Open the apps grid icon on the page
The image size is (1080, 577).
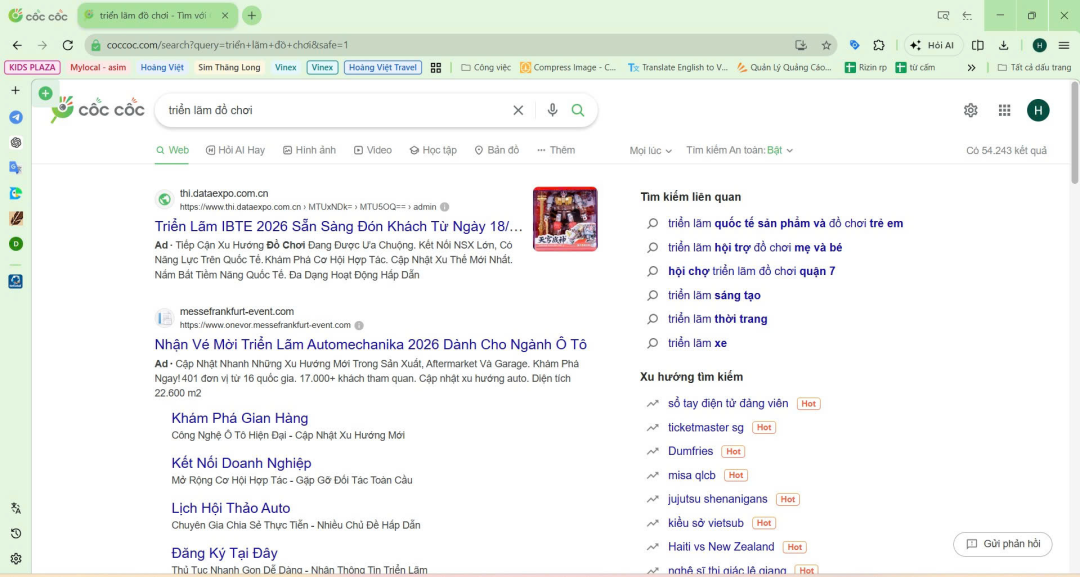point(1004,110)
